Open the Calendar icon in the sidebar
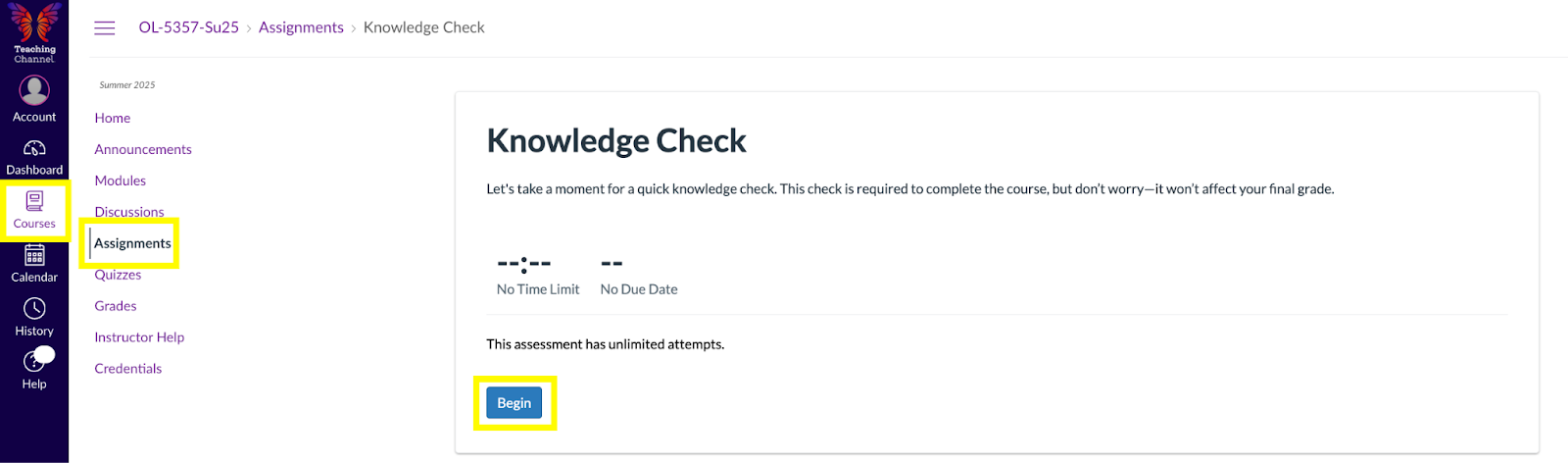The width and height of the screenshot is (1568, 463). point(34,257)
